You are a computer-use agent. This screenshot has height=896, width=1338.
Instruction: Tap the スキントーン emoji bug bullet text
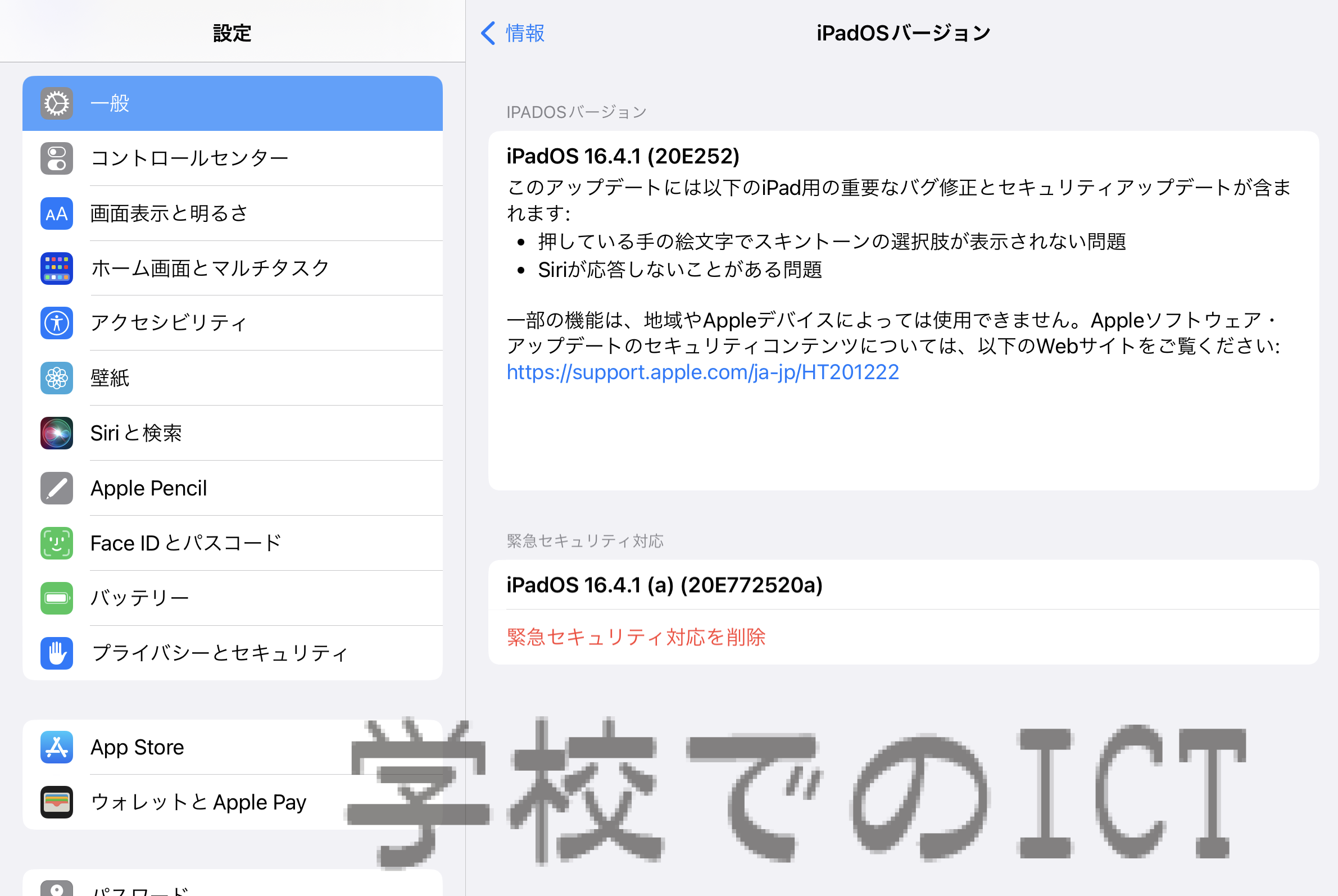point(832,242)
